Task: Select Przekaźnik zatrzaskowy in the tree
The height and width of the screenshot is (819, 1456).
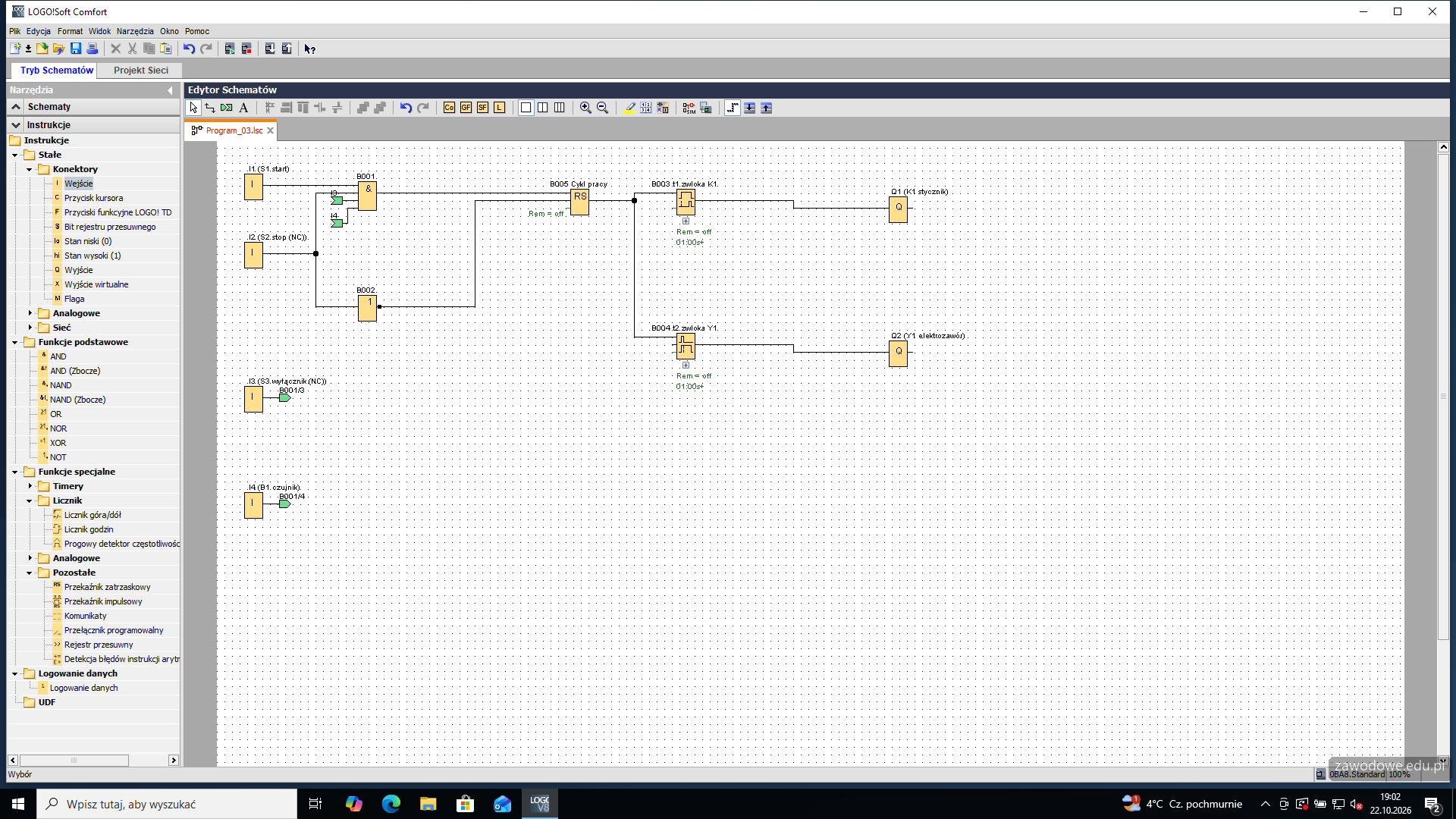Action: [107, 587]
